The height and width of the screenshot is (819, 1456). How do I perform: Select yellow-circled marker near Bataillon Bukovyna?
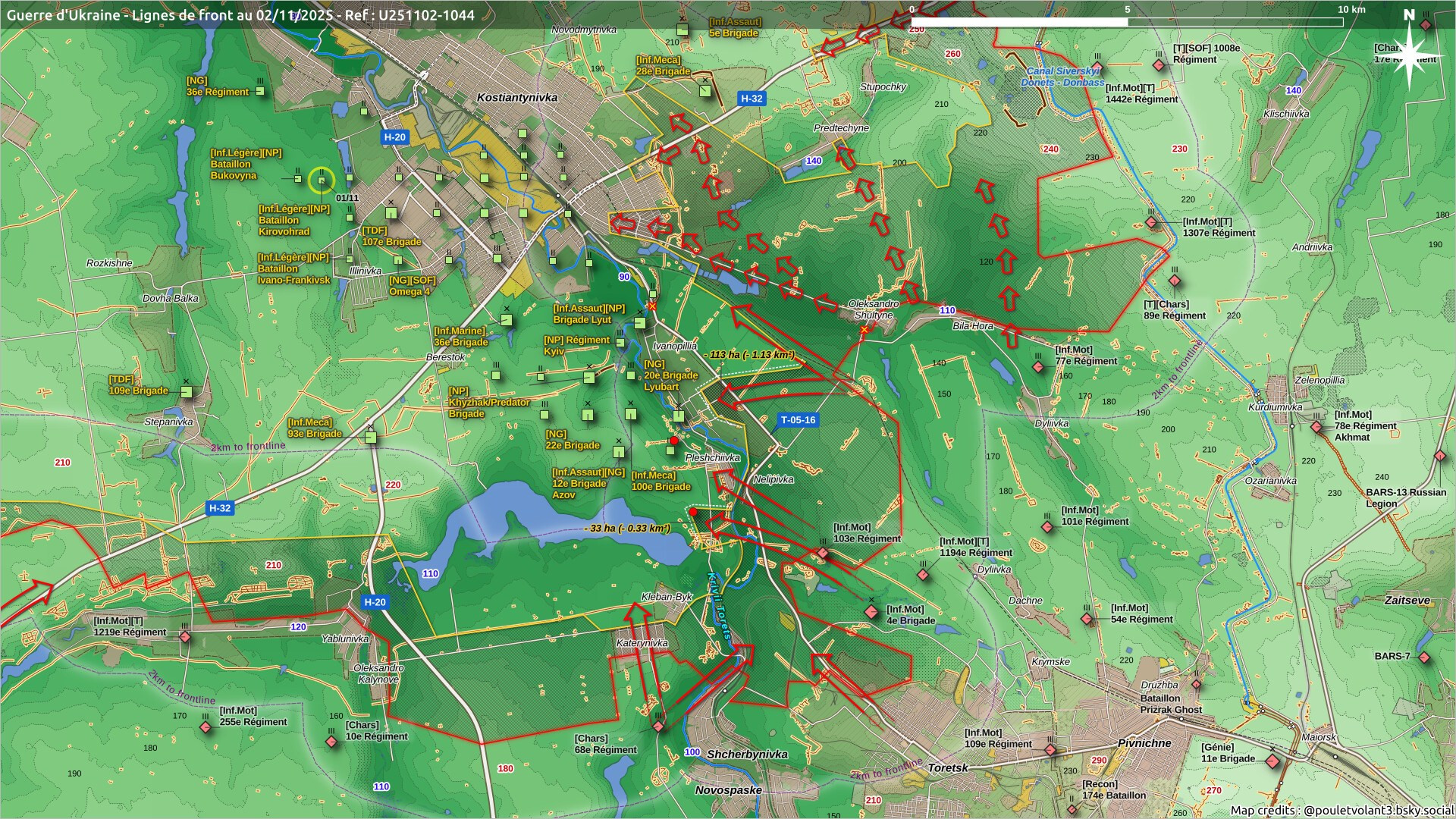pyautogui.click(x=322, y=180)
